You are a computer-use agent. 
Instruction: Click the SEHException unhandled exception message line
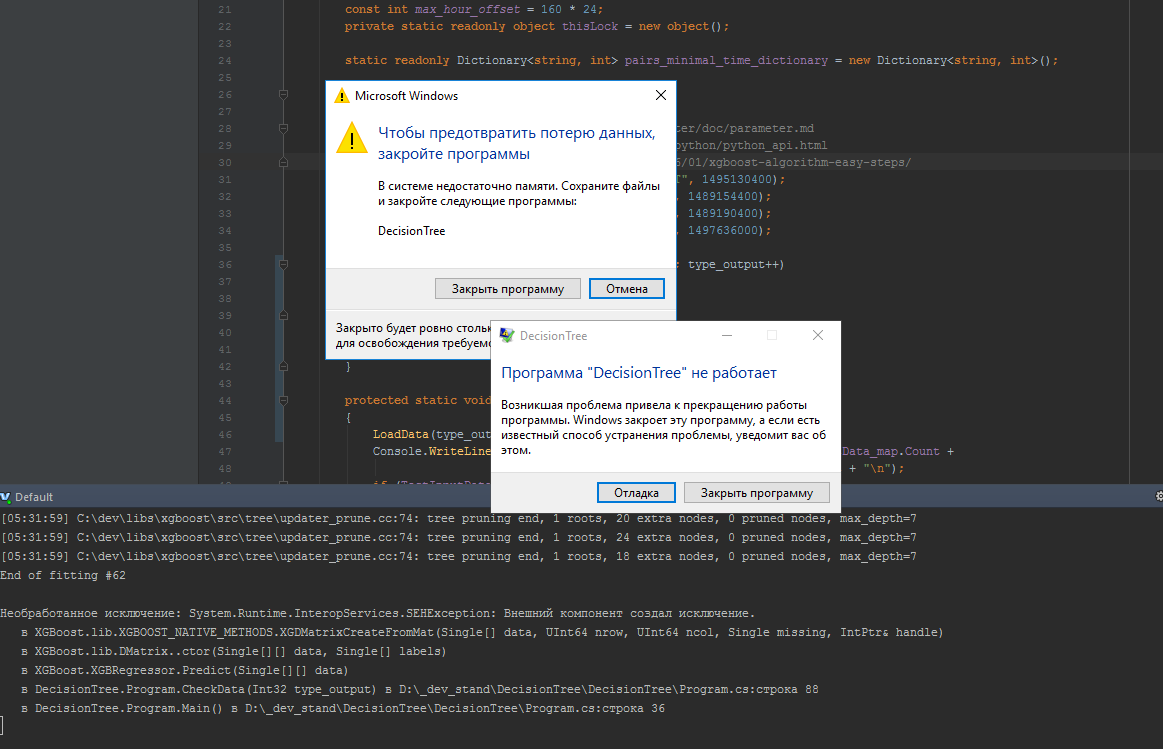pyautogui.click(x=378, y=613)
